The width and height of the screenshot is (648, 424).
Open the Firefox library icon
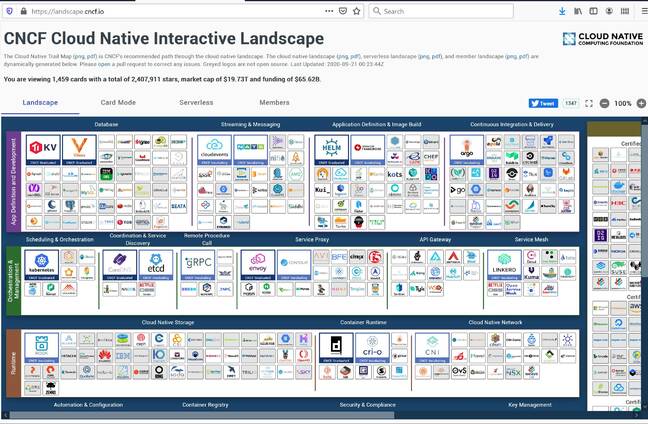coord(578,11)
